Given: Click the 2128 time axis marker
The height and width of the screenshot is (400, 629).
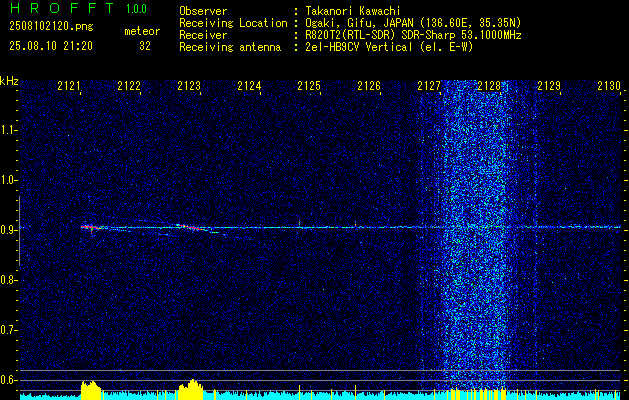Looking at the screenshot, I should [x=489, y=85].
